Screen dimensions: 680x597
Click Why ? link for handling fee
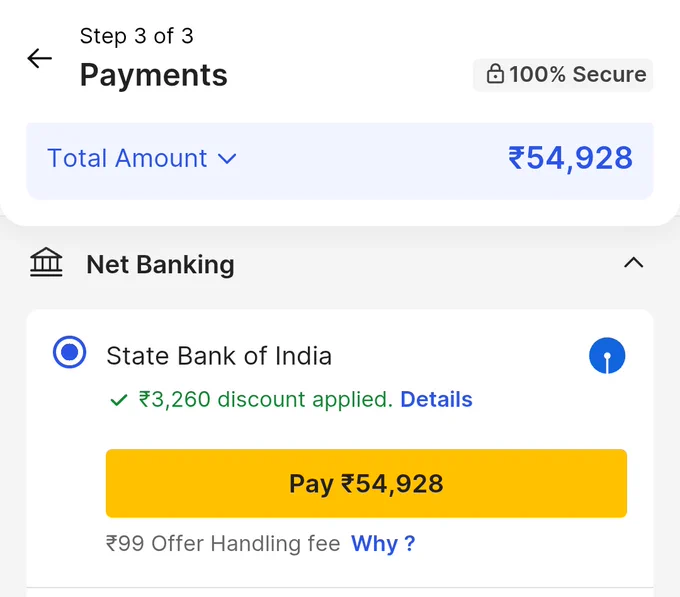pyautogui.click(x=383, y=544)
